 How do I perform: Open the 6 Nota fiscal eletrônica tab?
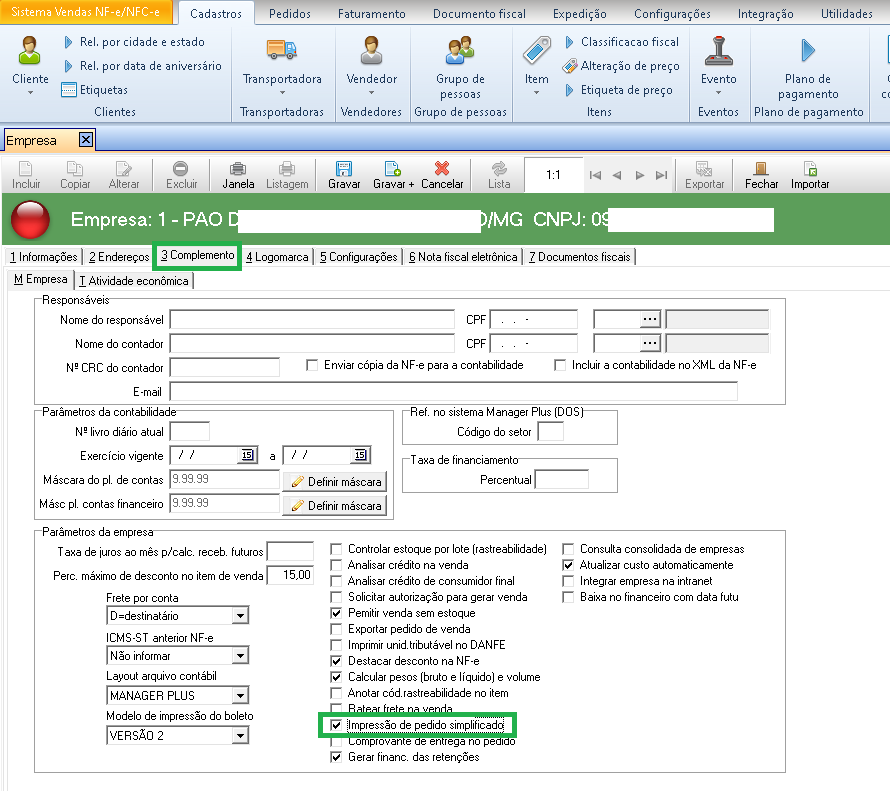[462, 257]
